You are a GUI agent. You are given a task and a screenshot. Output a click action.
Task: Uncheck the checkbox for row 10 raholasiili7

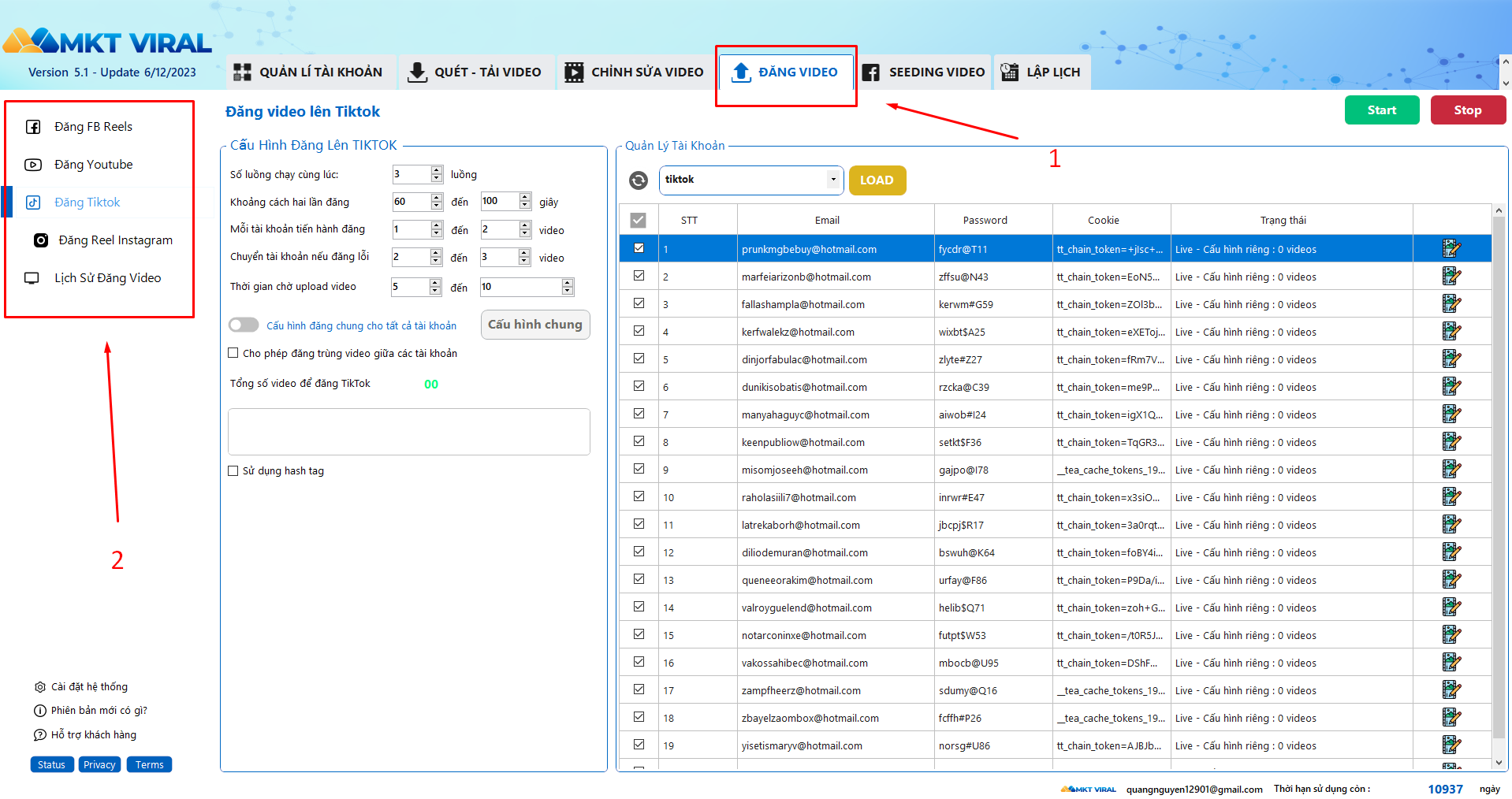(x=639, y=496)
